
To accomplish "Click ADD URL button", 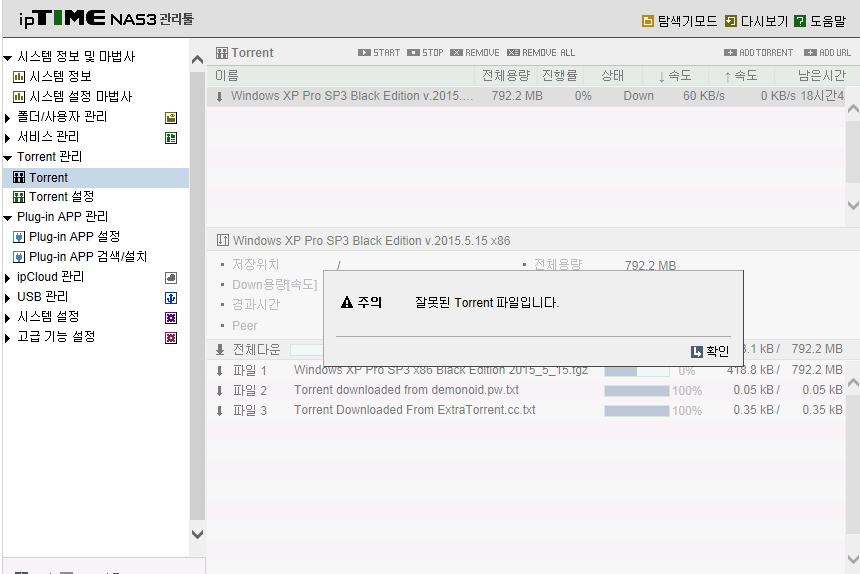I will [828, 53].
